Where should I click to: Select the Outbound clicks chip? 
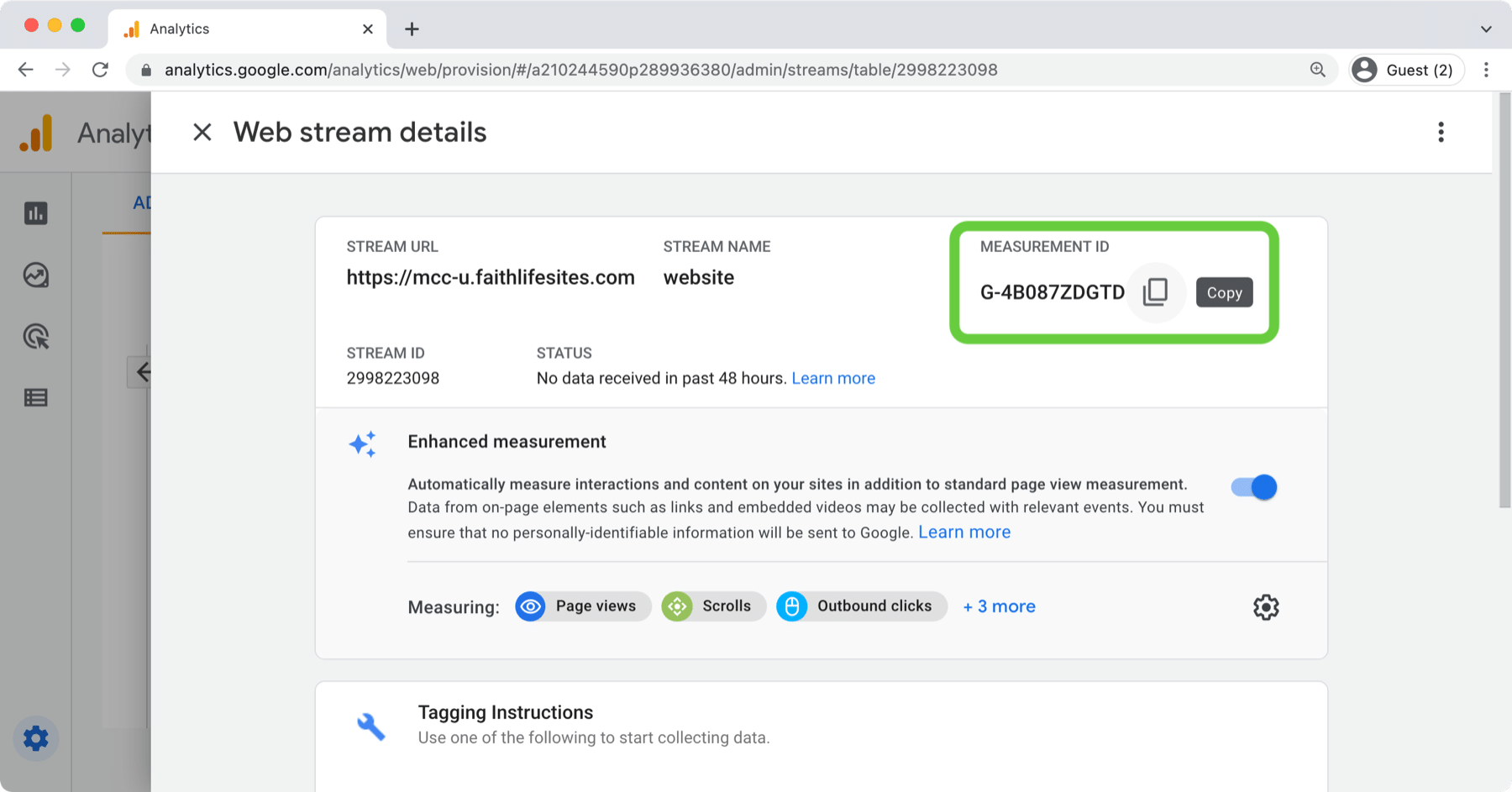[x=861, y=606]
